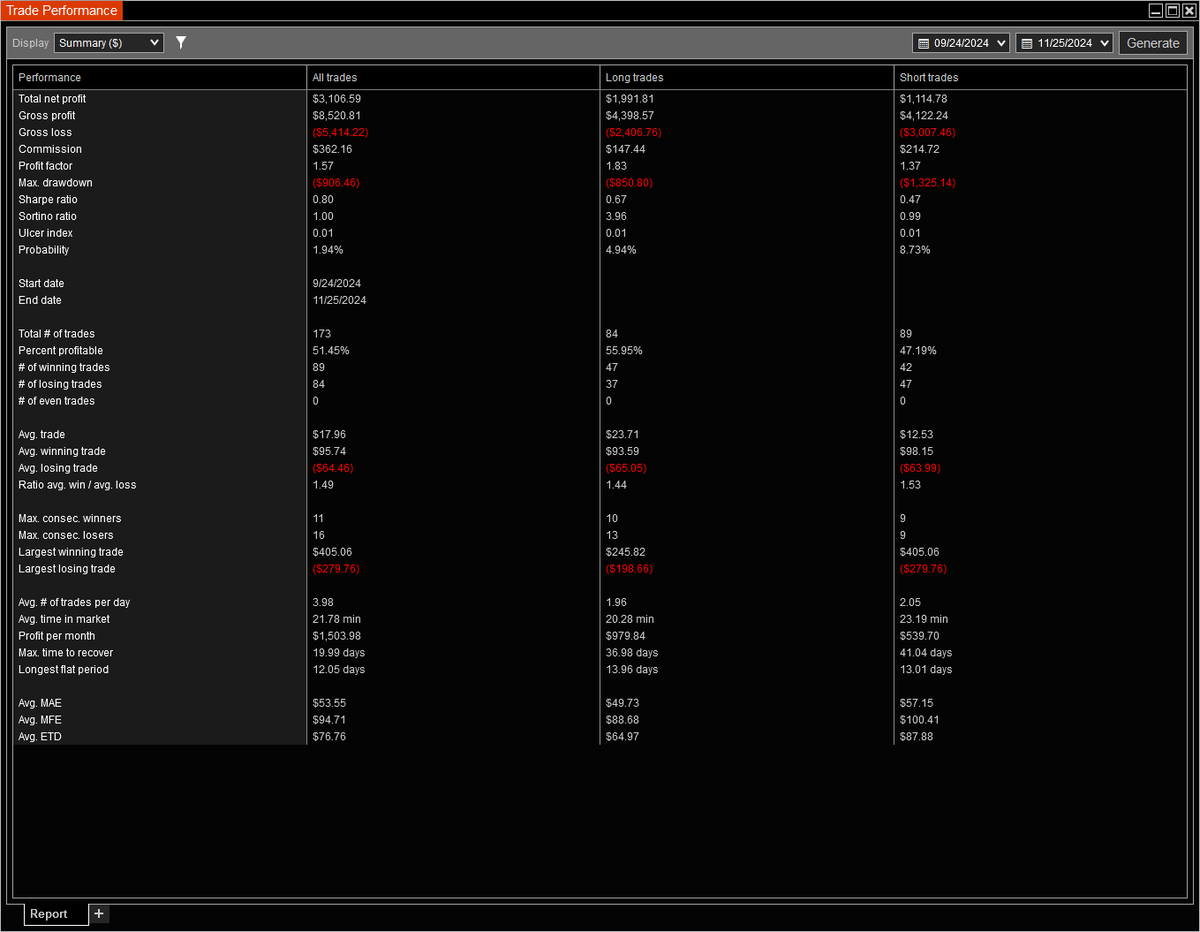Click avg. trade value $17.96
The height and width of the screenshot is (932, 1200).
pyautogui.click(x=329, y=435)
